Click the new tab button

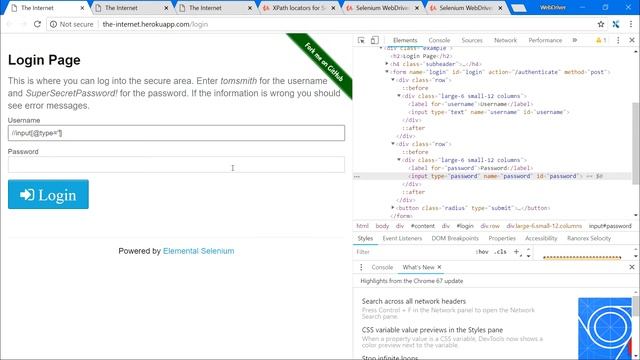518,8
